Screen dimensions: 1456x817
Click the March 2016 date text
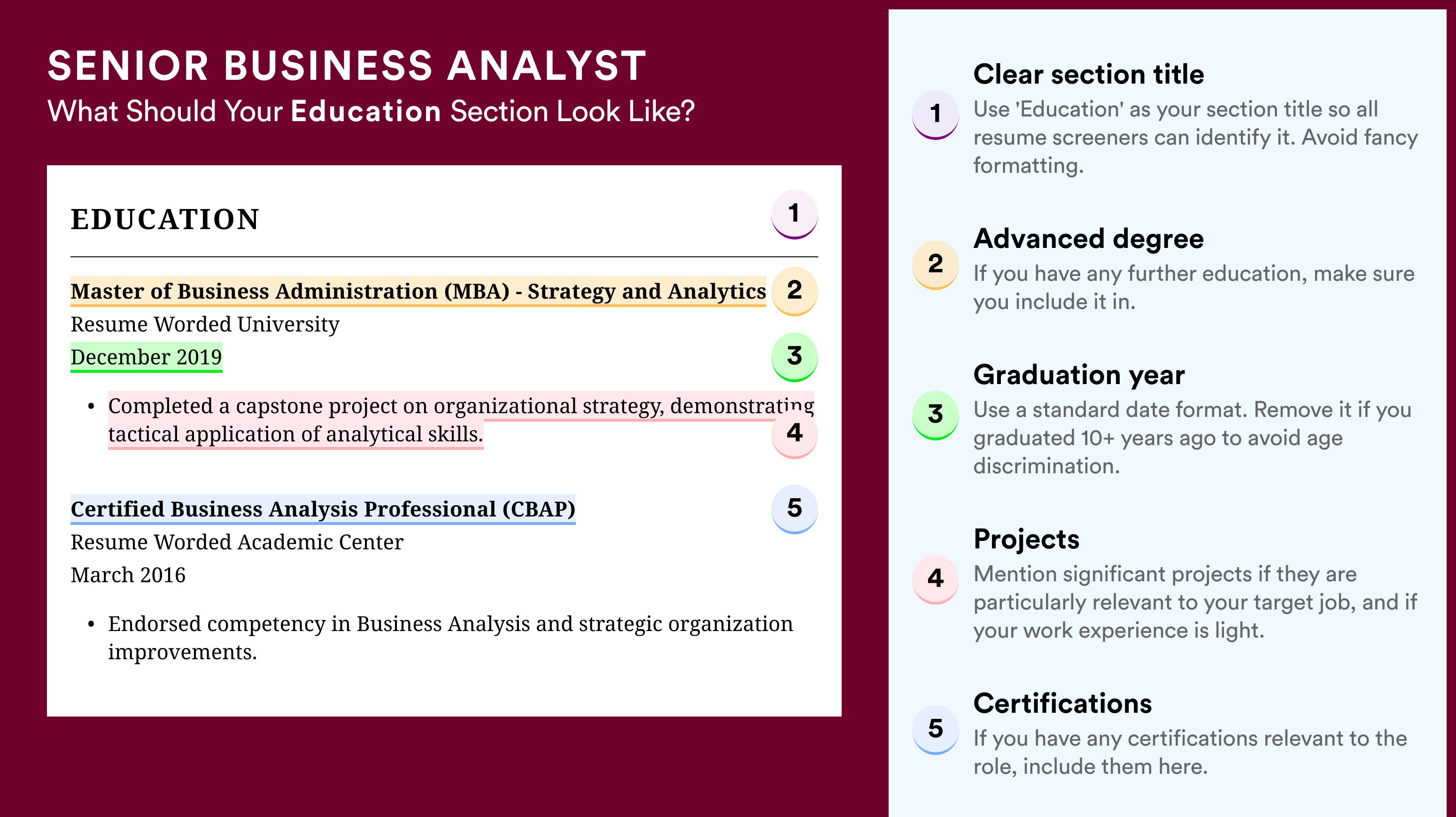point(128,575)
